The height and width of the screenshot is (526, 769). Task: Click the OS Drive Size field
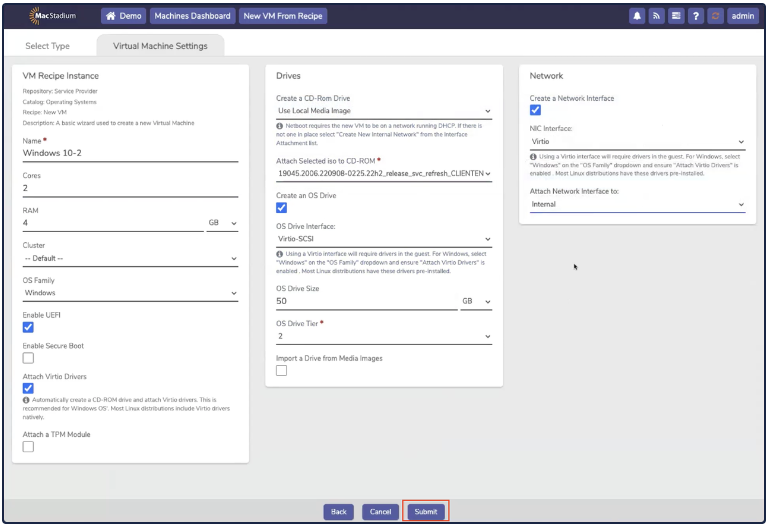[x=366, y=301]
